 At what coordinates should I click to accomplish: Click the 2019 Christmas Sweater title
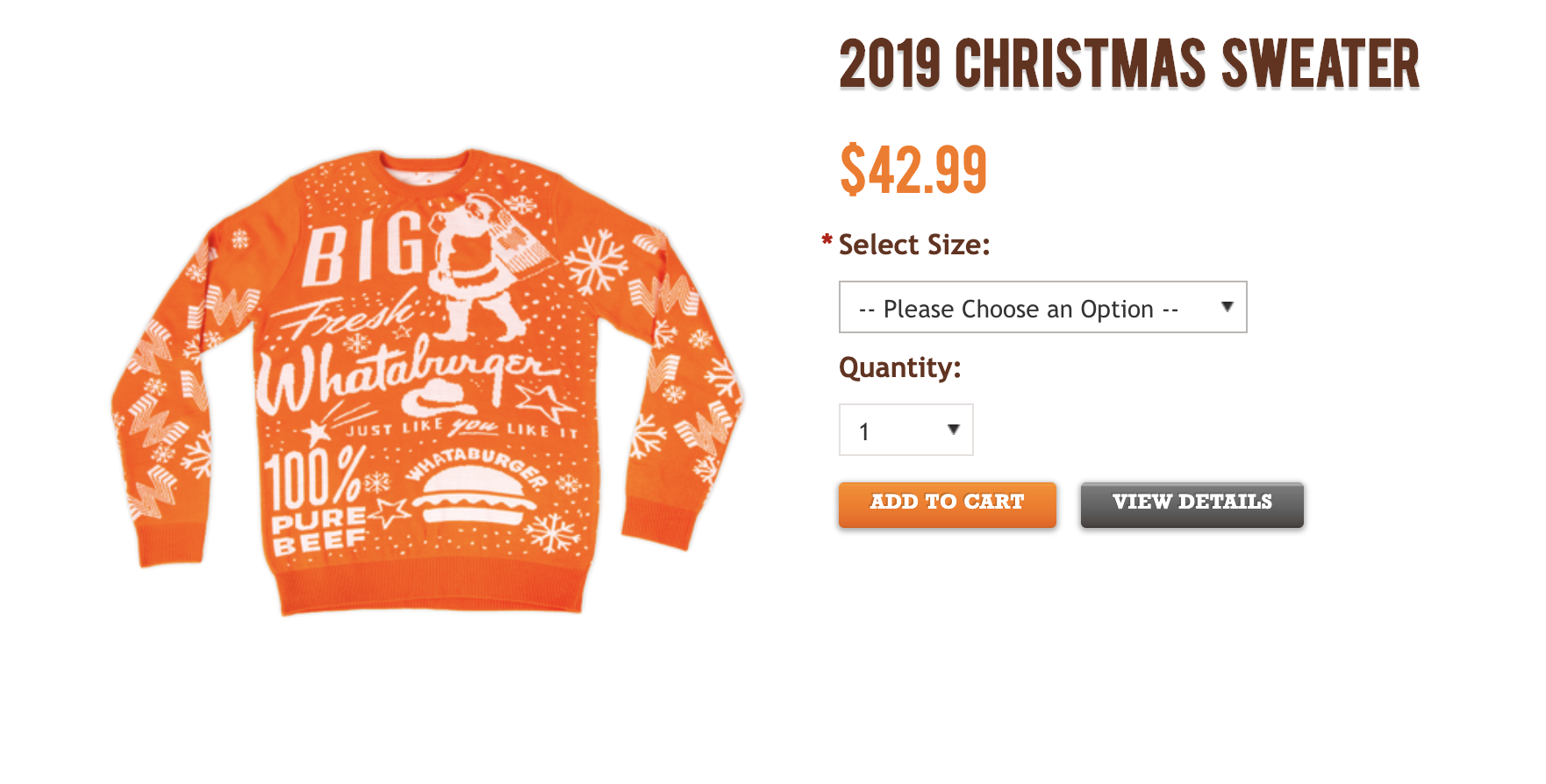tap(1129, 64)
